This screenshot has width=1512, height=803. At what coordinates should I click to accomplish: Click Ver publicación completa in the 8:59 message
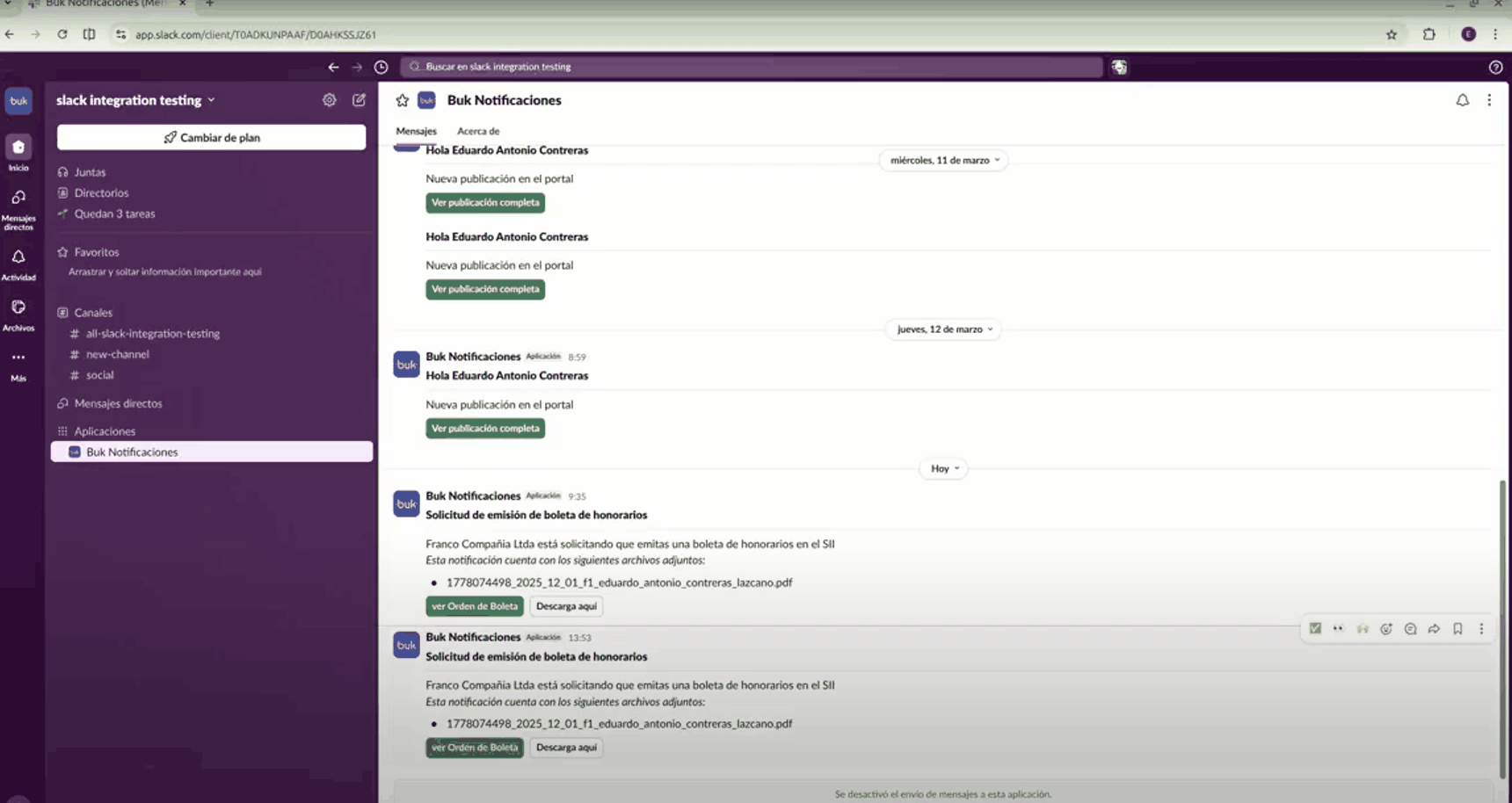(485, 428)
